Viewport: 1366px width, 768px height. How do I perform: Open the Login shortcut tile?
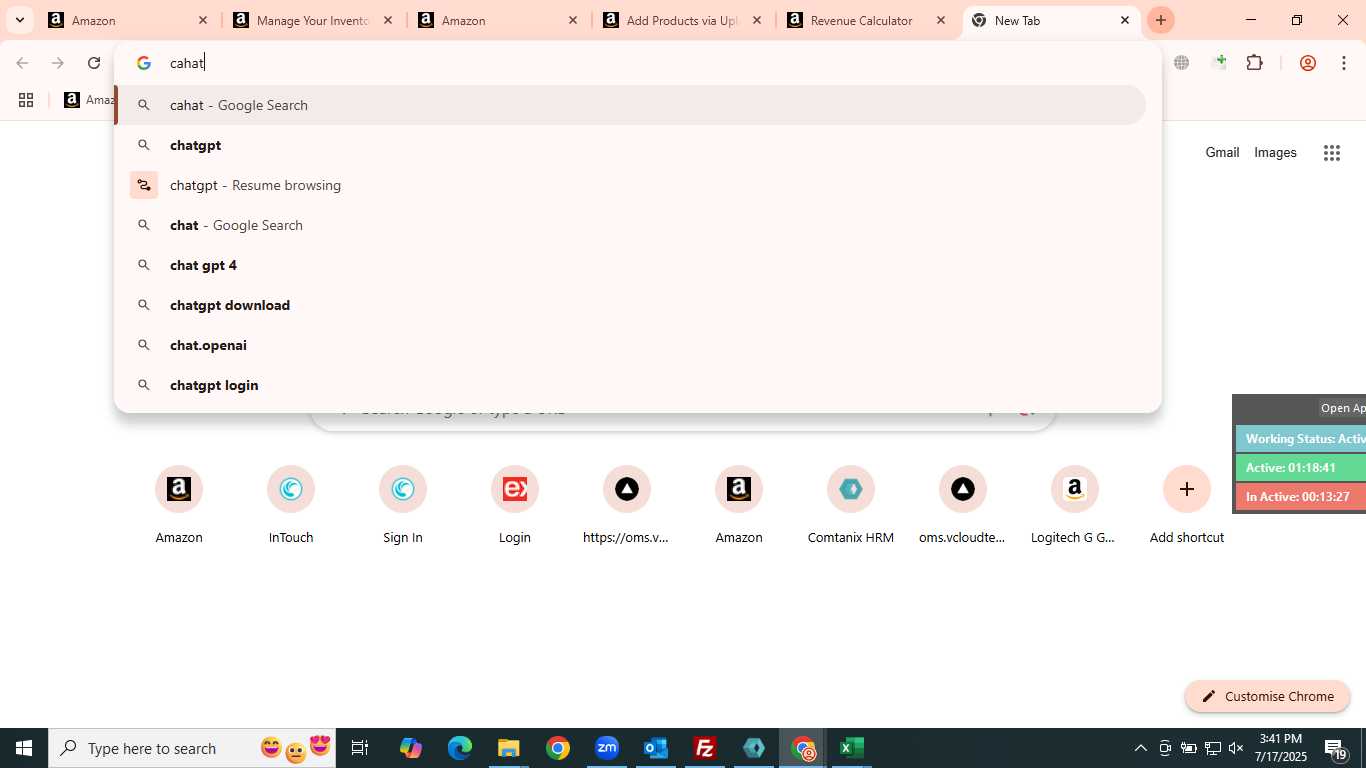pos(515,506)
